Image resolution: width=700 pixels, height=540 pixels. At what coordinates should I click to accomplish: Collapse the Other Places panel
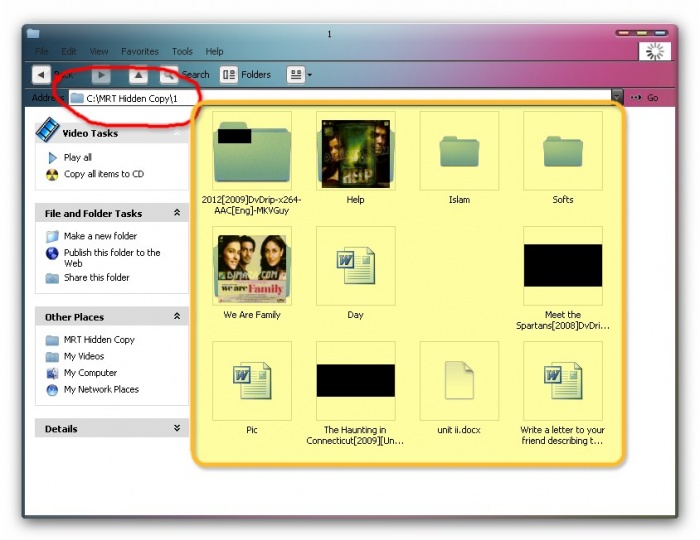pyautogui.click(x=177, y=317)
